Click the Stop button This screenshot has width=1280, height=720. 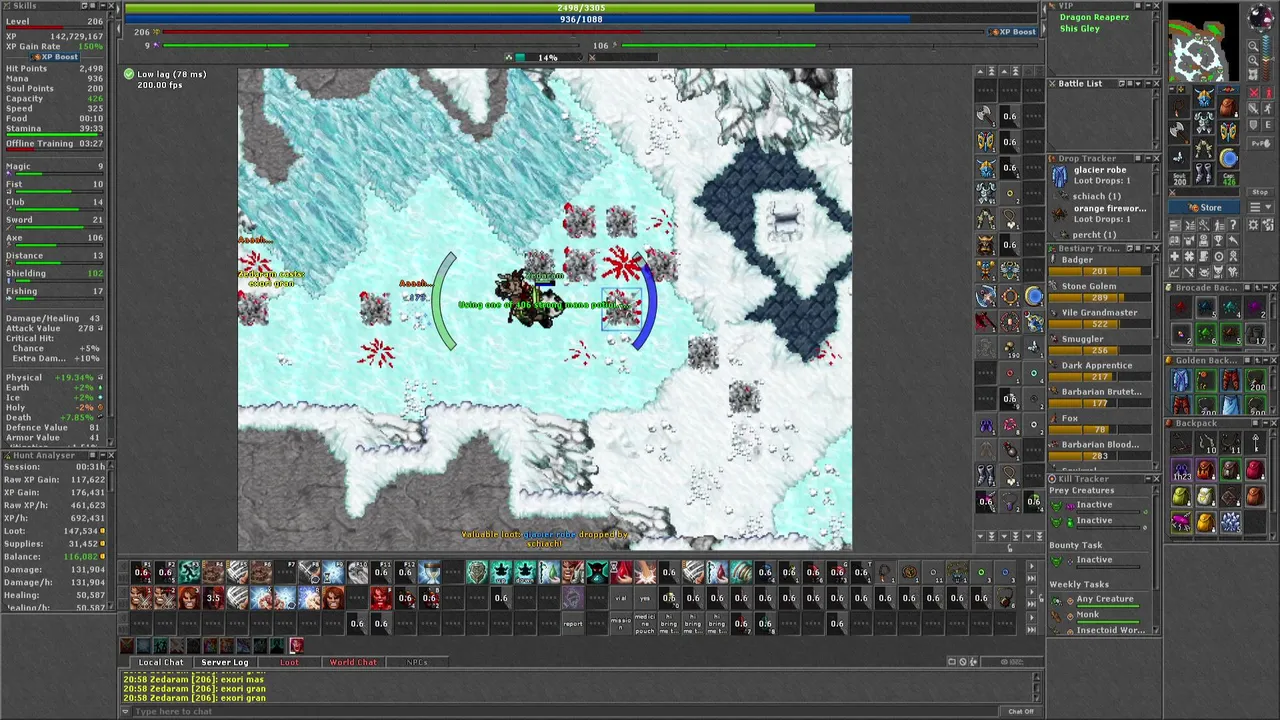tap(1260, 192)
